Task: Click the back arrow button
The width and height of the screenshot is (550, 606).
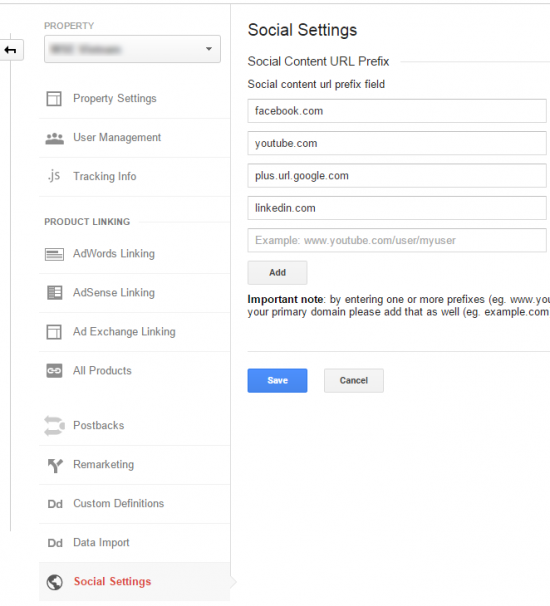Action: 11,50
